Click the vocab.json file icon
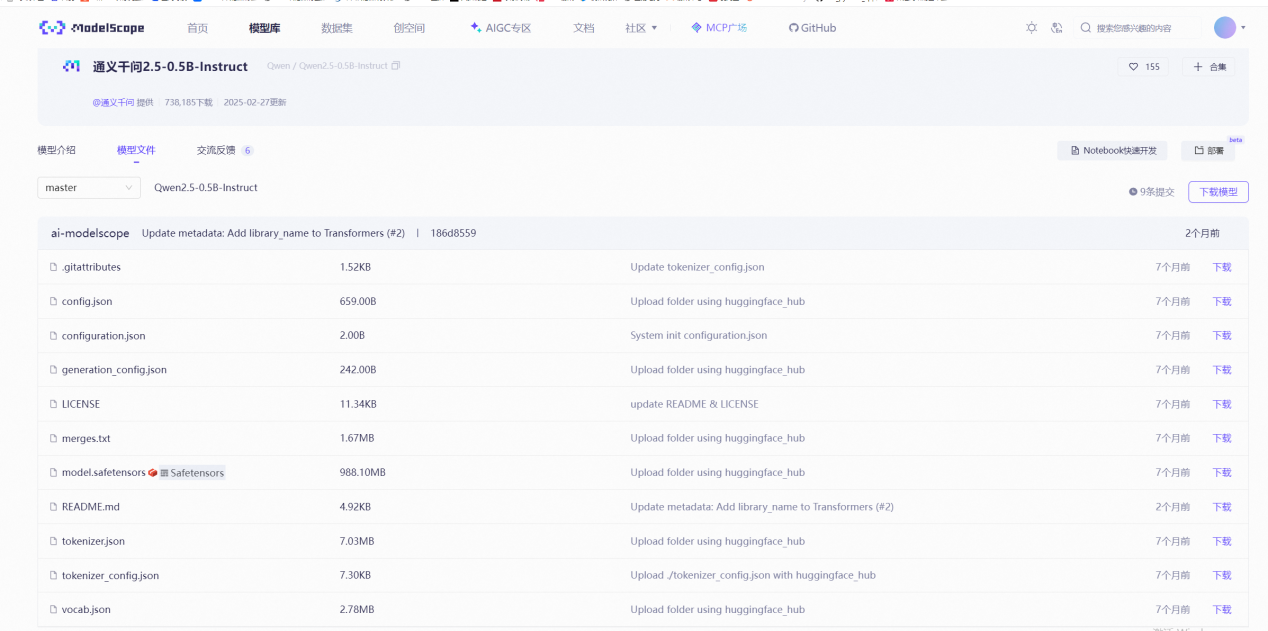 click(54, 609)
